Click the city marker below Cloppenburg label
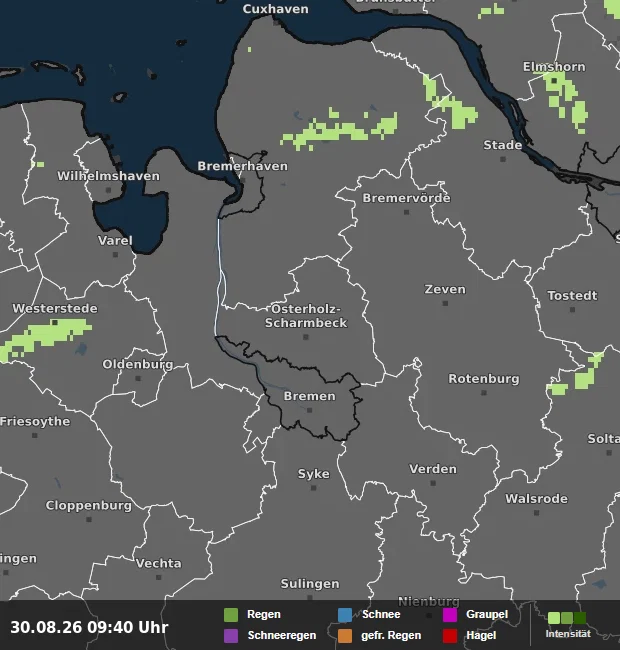 (x=89, y=519)
